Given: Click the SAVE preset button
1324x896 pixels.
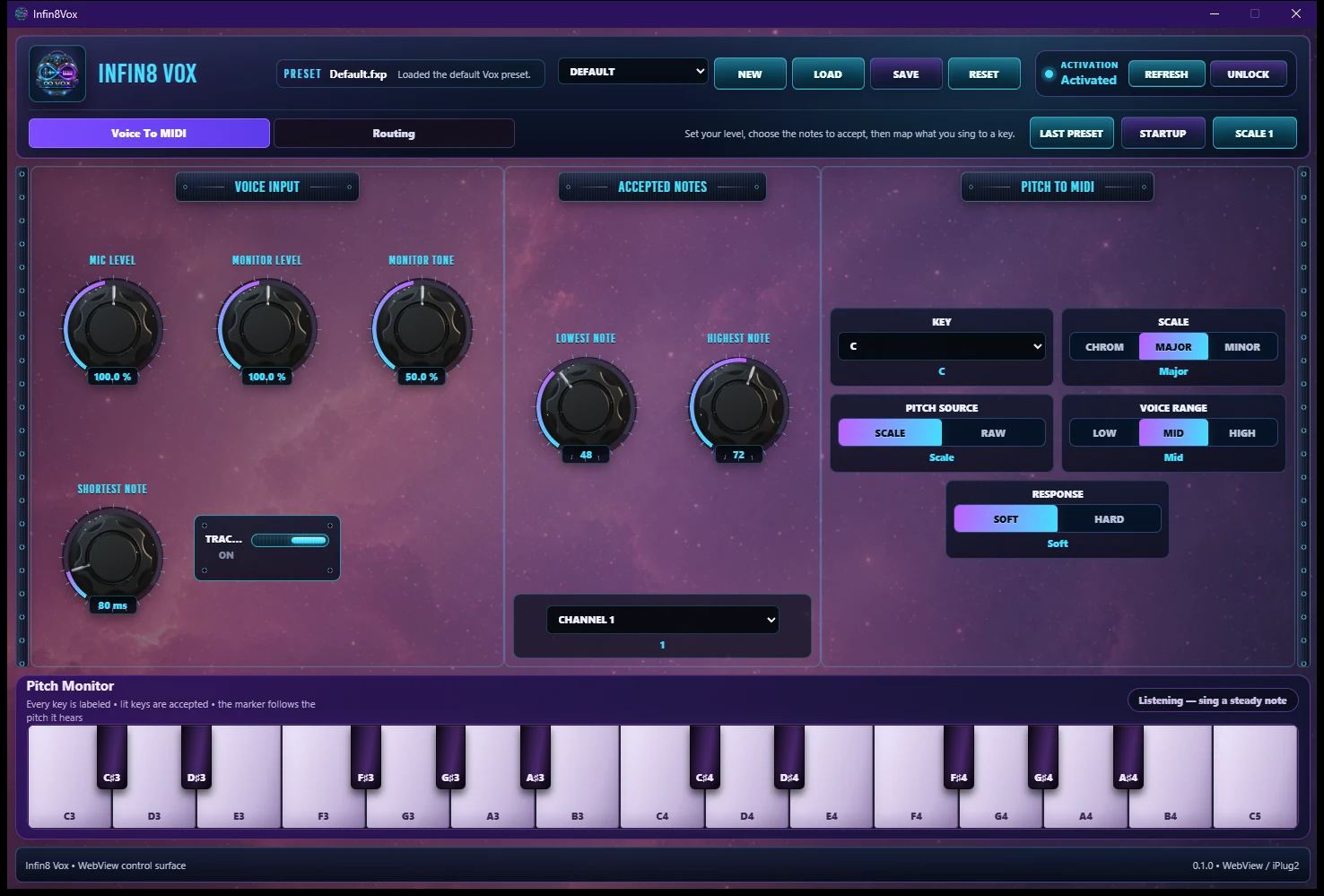Looking at the screenshot, I should 906,74.
